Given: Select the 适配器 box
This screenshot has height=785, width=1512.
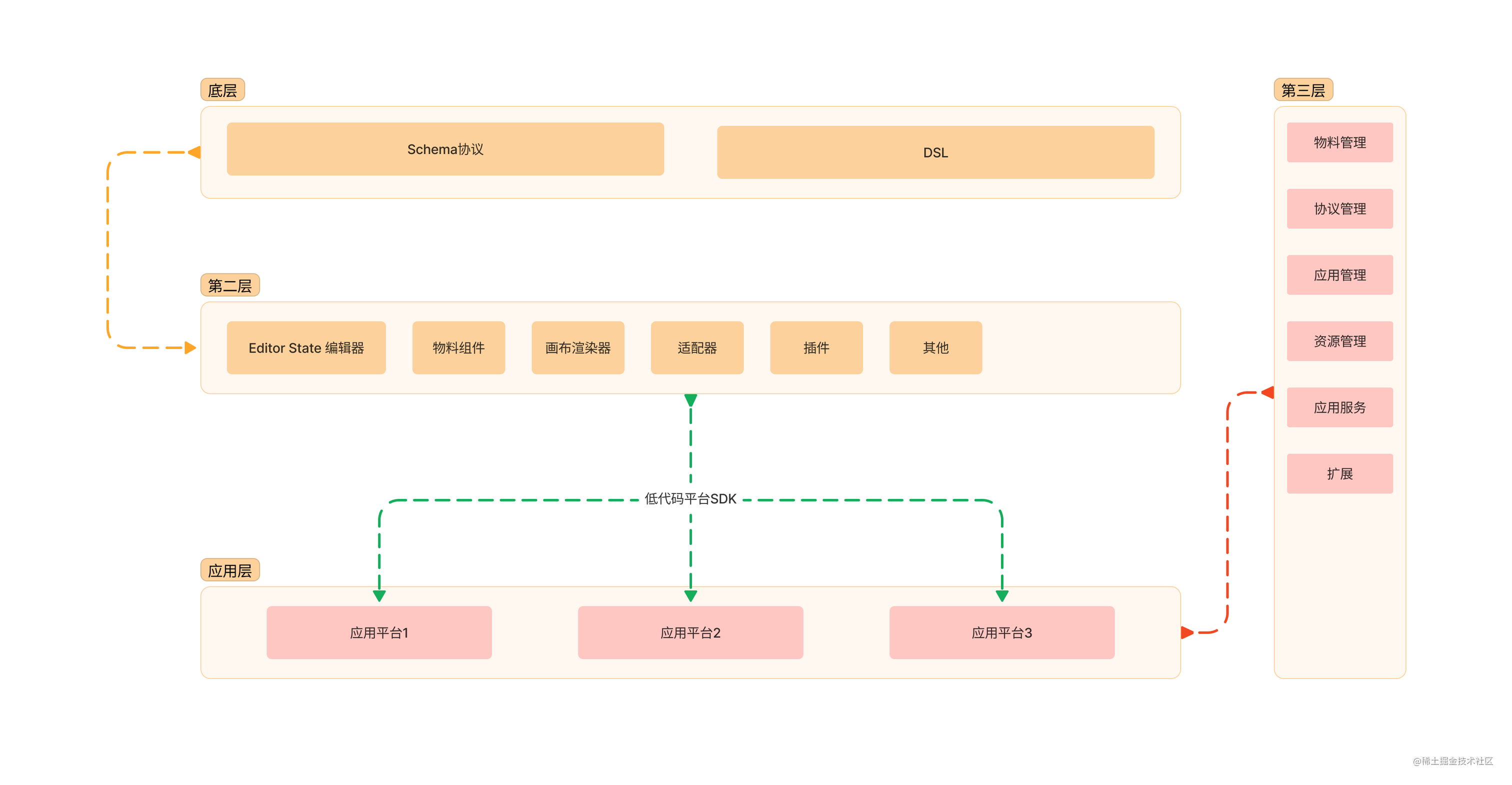Looking at the screenshot, I should click(696, 347).
